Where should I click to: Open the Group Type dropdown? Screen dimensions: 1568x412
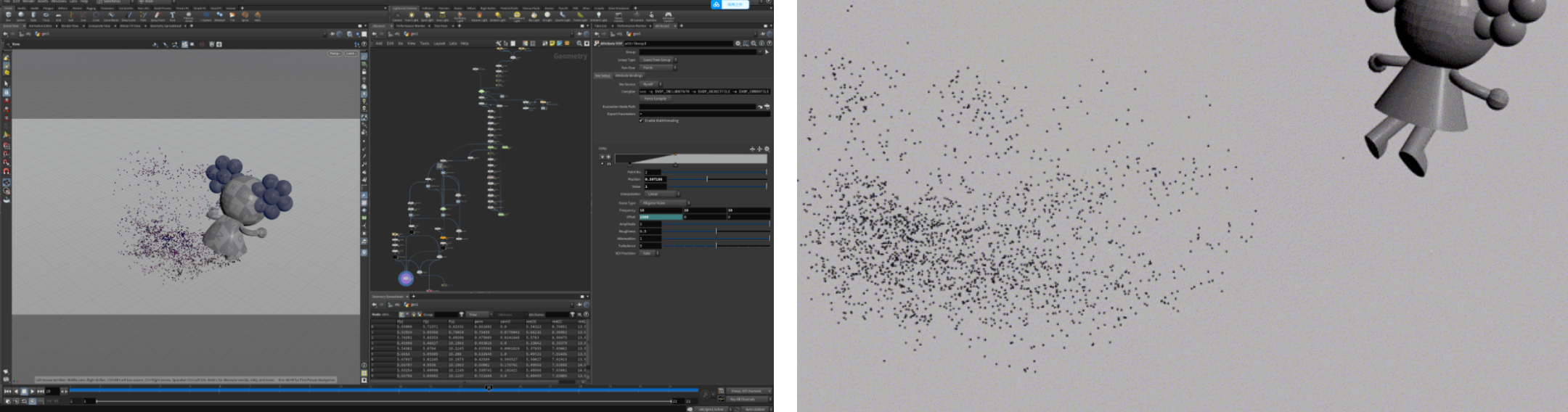[658, 60]
